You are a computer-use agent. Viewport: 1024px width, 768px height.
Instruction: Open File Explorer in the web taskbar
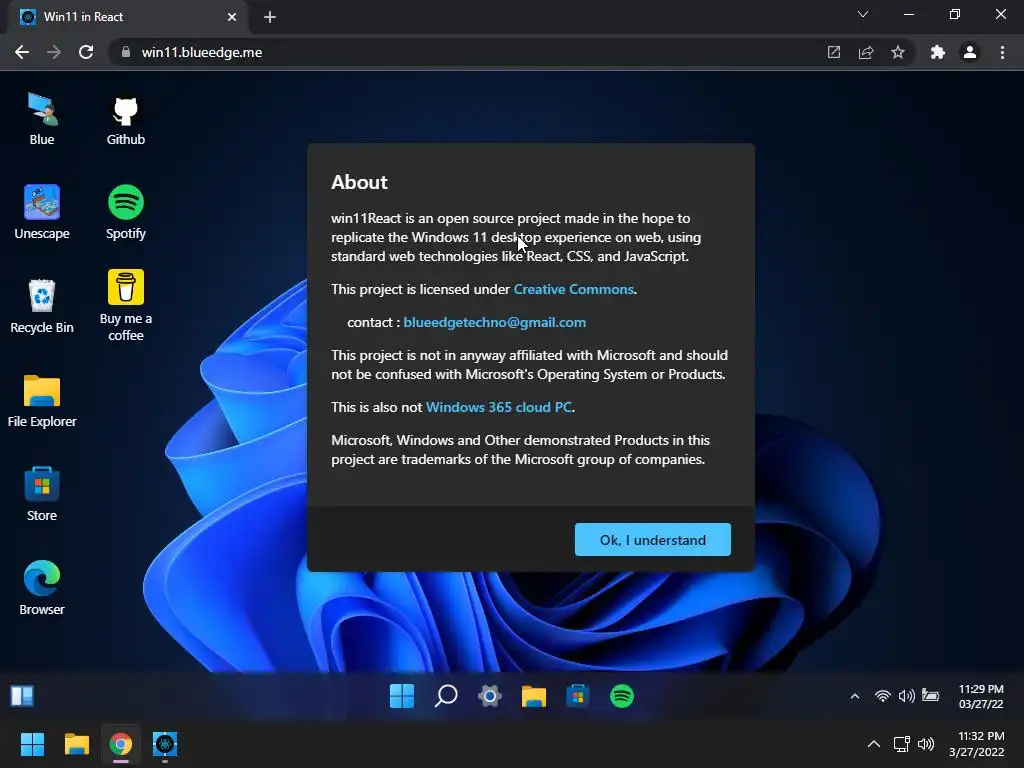click(x=534, y=696)
